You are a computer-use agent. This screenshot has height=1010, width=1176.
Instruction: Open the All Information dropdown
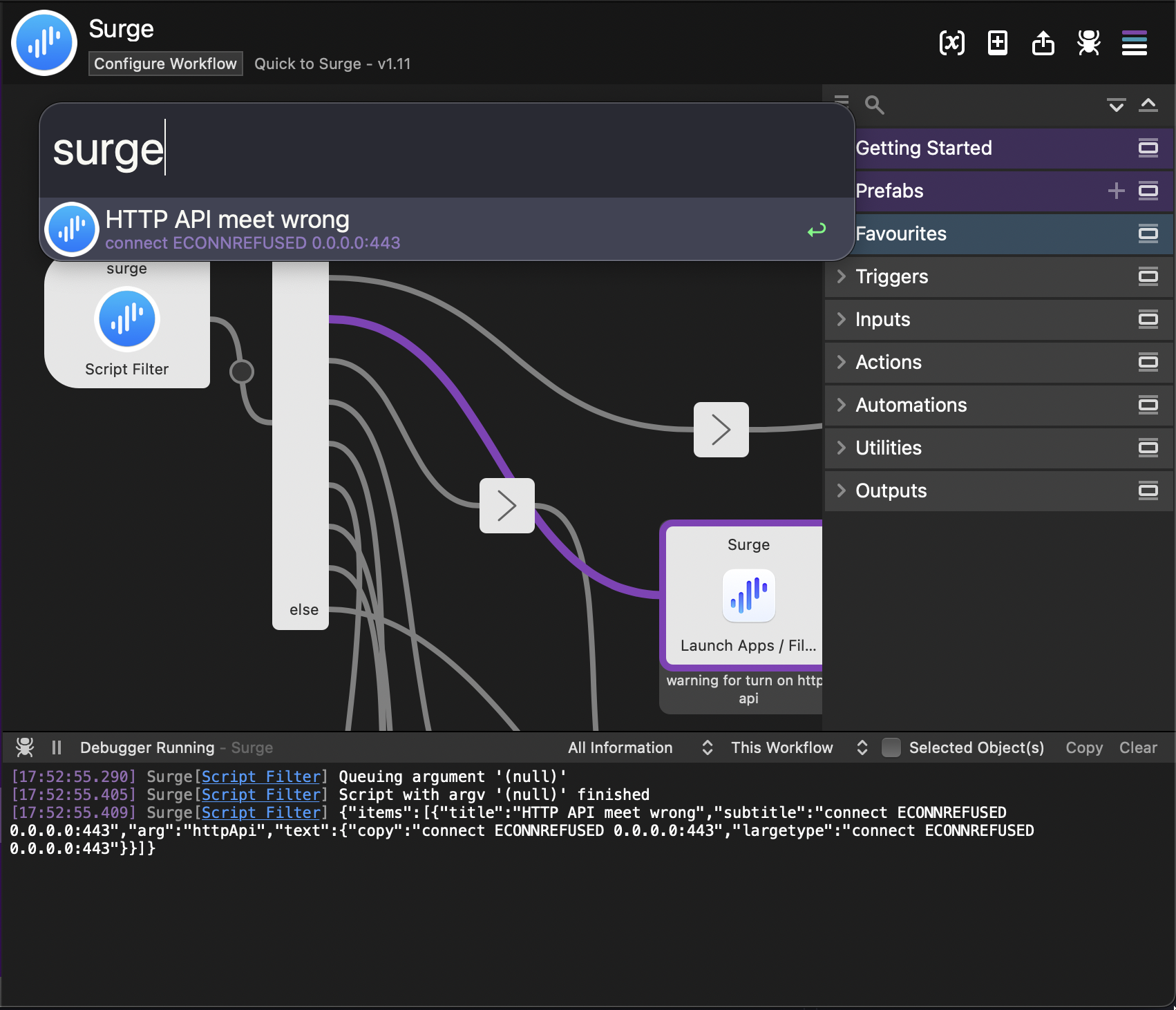(x=640, y=747)
